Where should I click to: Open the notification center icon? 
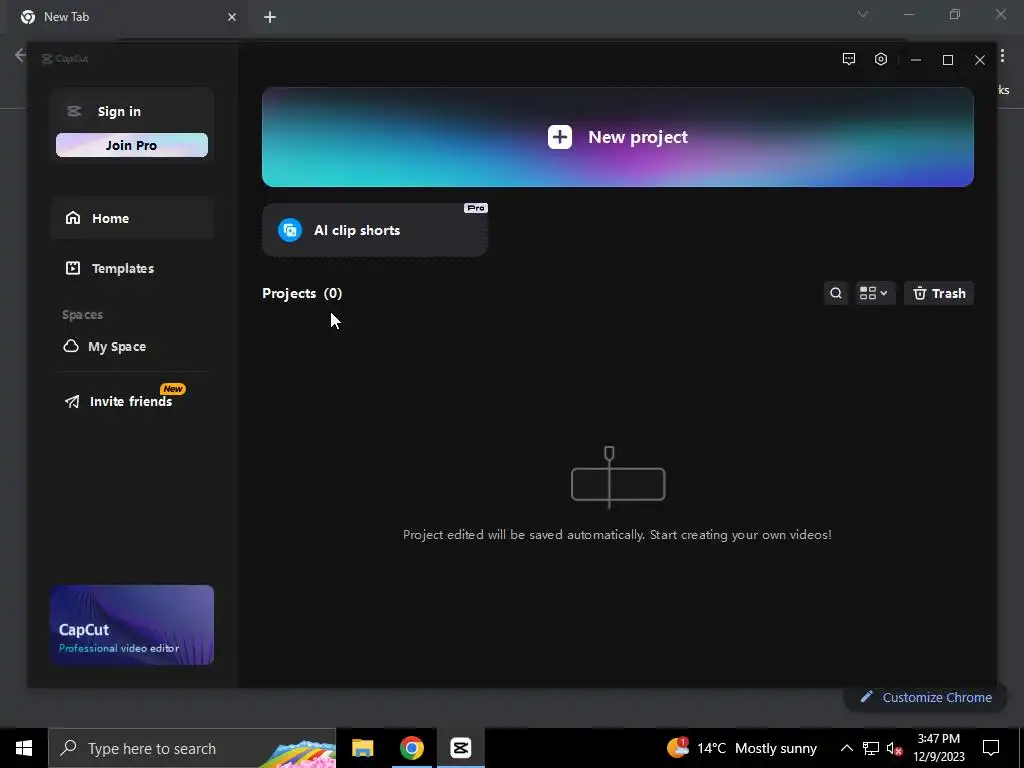pyautogui.click(x=991, y=748)
